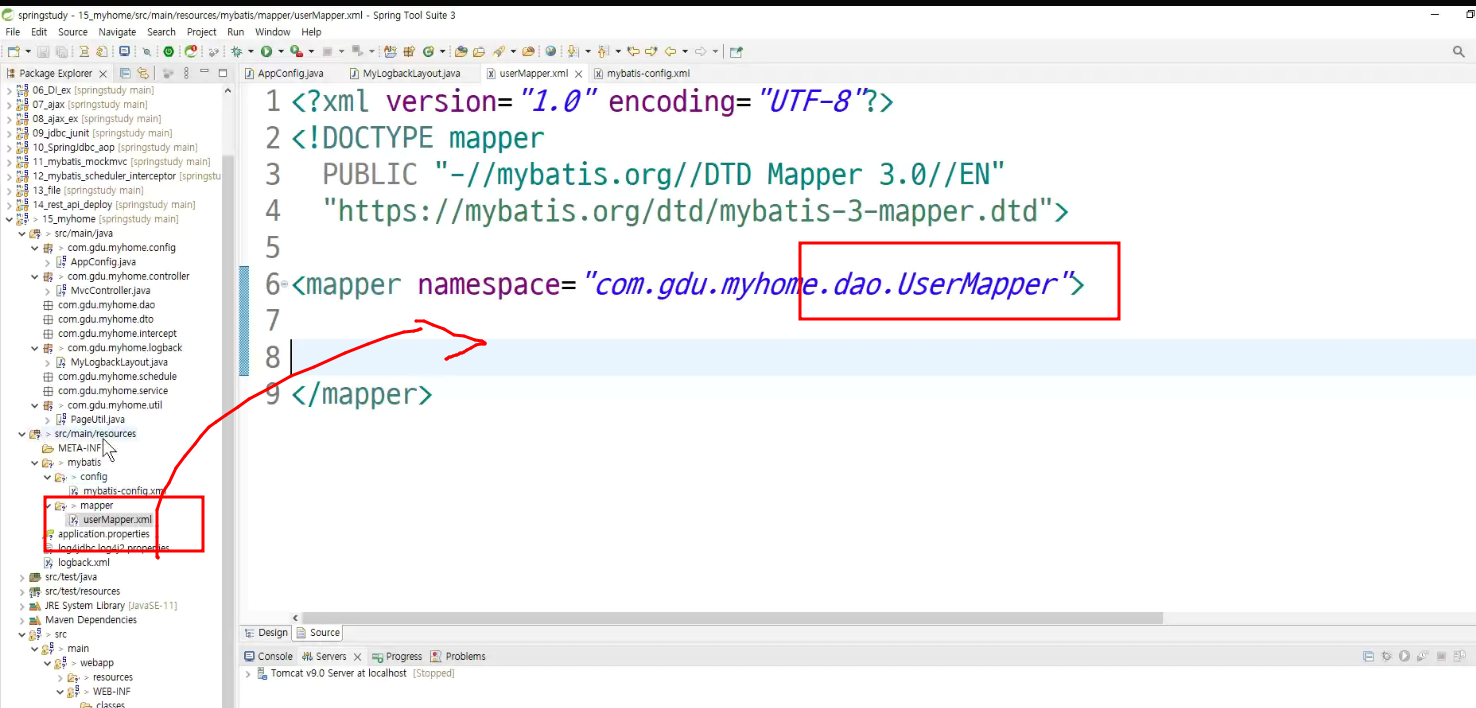Switch to the Design editor tab
The image size is (1476, 708).
(266, 632)
